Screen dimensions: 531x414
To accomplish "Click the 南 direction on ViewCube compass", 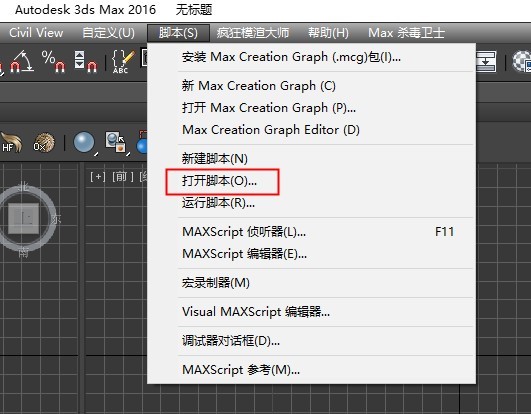I will pos(23,252).
